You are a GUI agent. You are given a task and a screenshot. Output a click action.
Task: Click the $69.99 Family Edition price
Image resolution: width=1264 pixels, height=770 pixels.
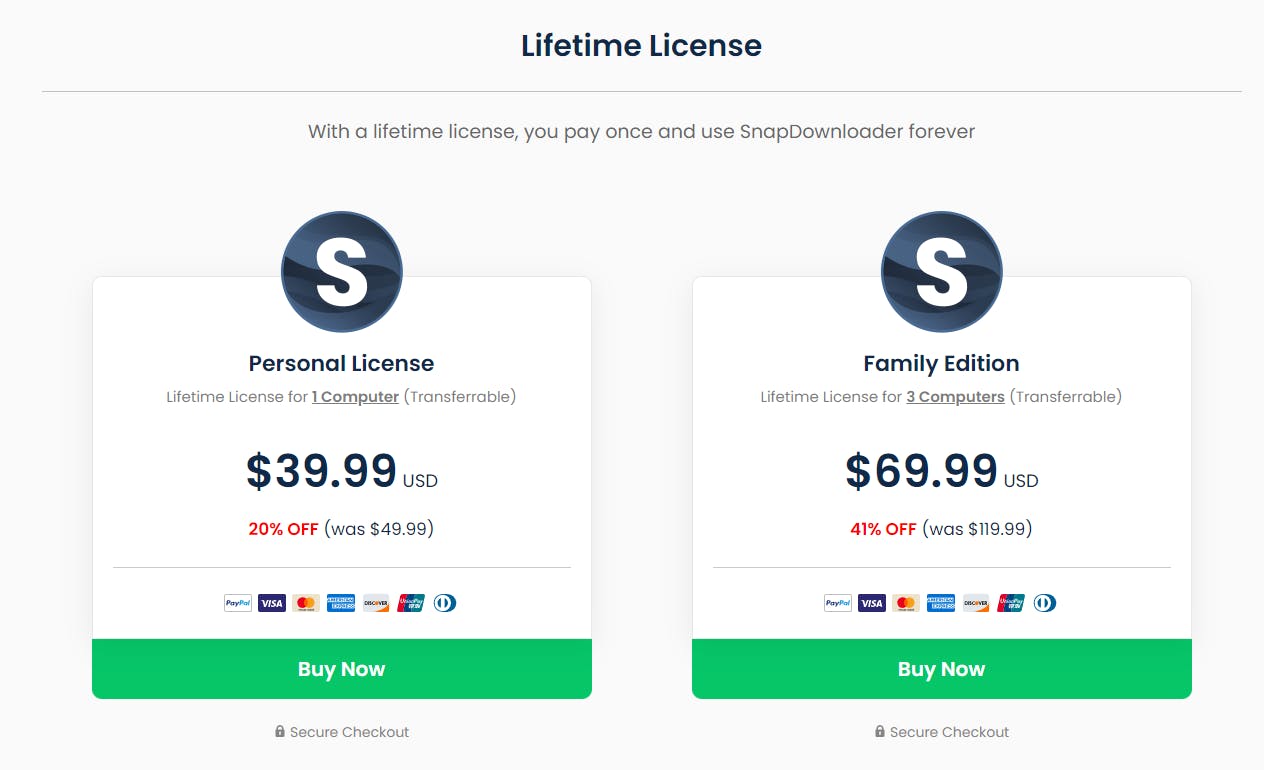pyautogui.click(x=921, y=471)
